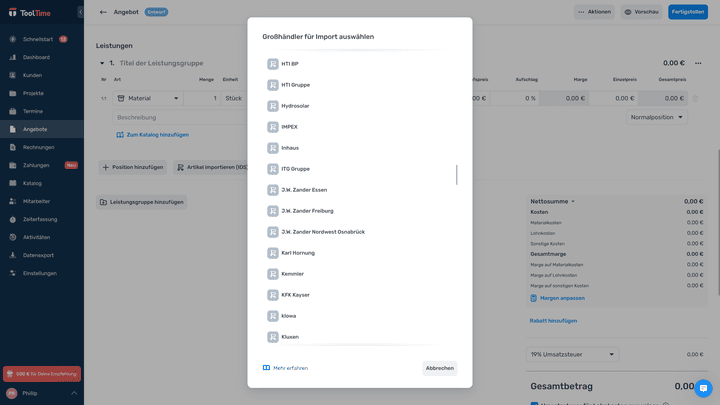This screenshot has width=720, height=405.
Task: Open Angebote in the sidebar
Action: pos(35,129)
